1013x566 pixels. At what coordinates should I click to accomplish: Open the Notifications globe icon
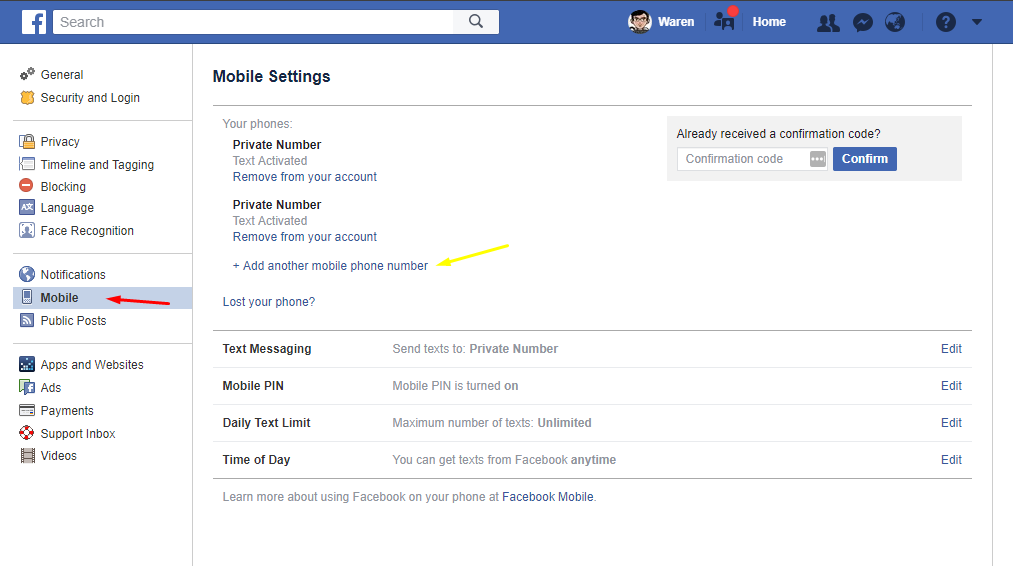(895, 23)
